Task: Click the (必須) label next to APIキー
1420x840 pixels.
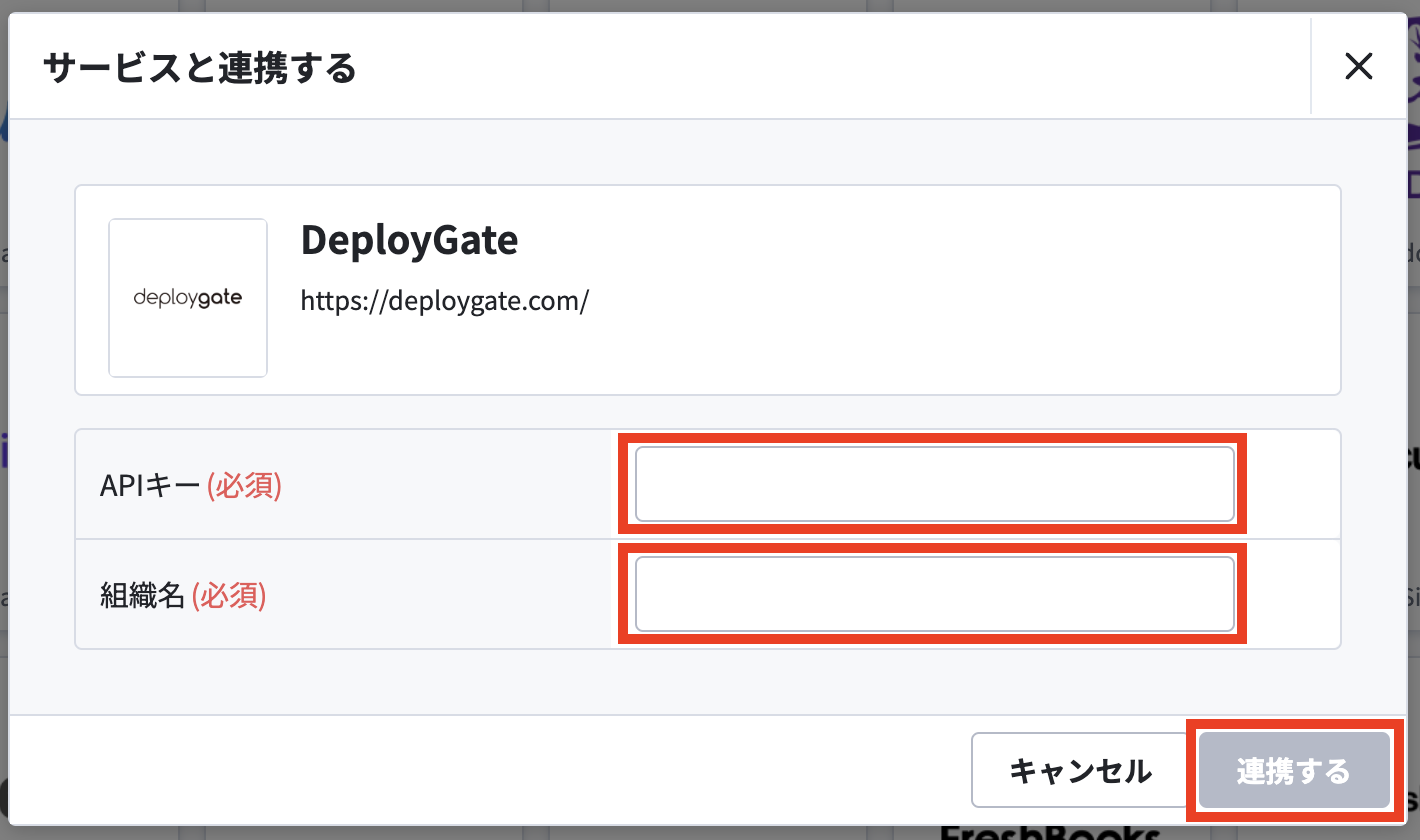Action: click(242, 486)
